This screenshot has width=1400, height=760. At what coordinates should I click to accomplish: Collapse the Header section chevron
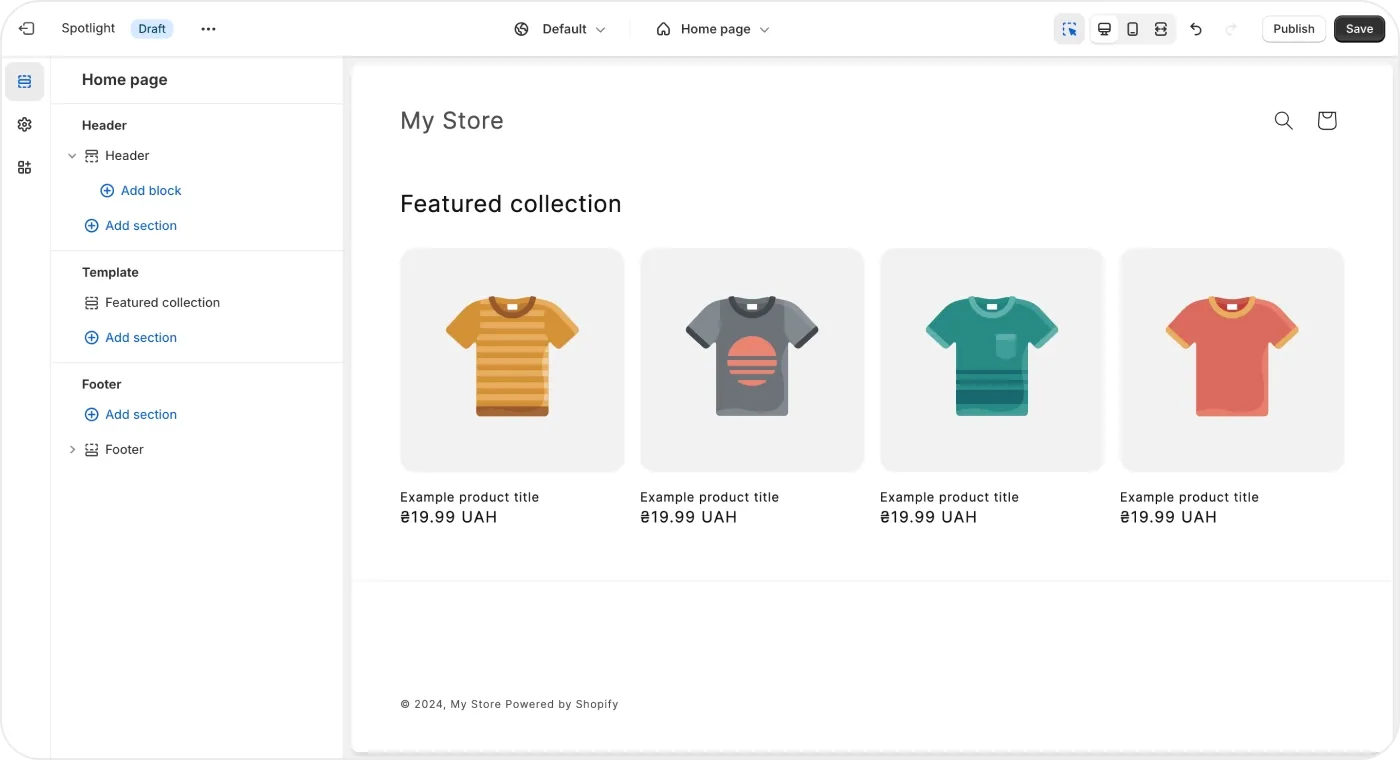(72, 156)
